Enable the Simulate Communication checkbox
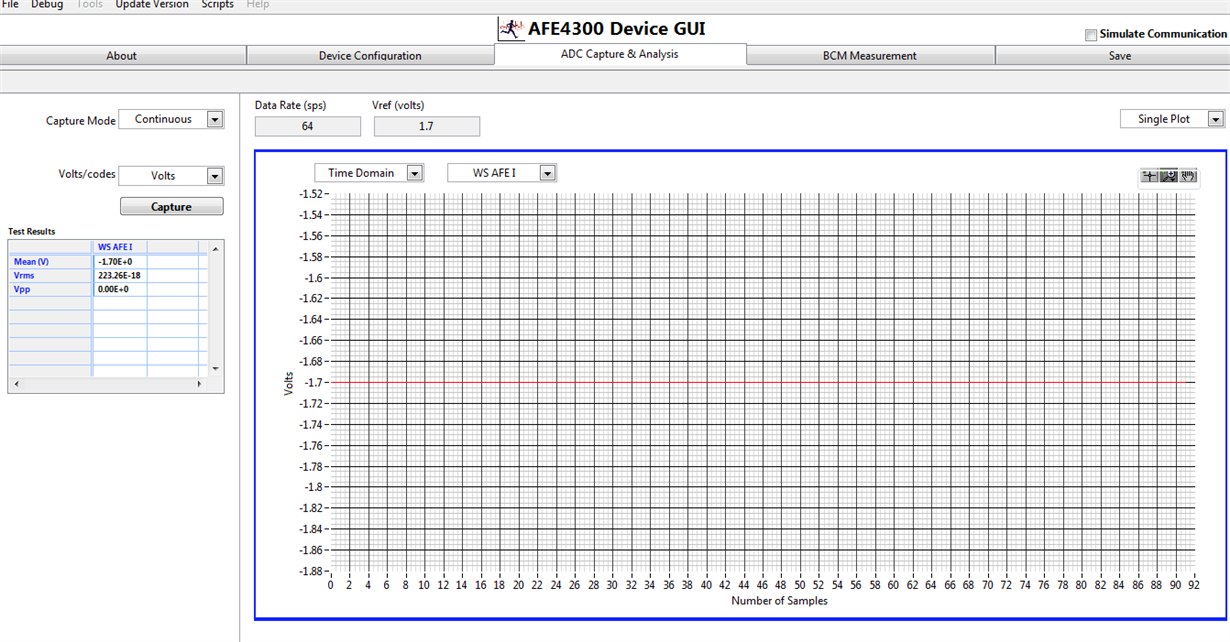 click(1090, 35)
